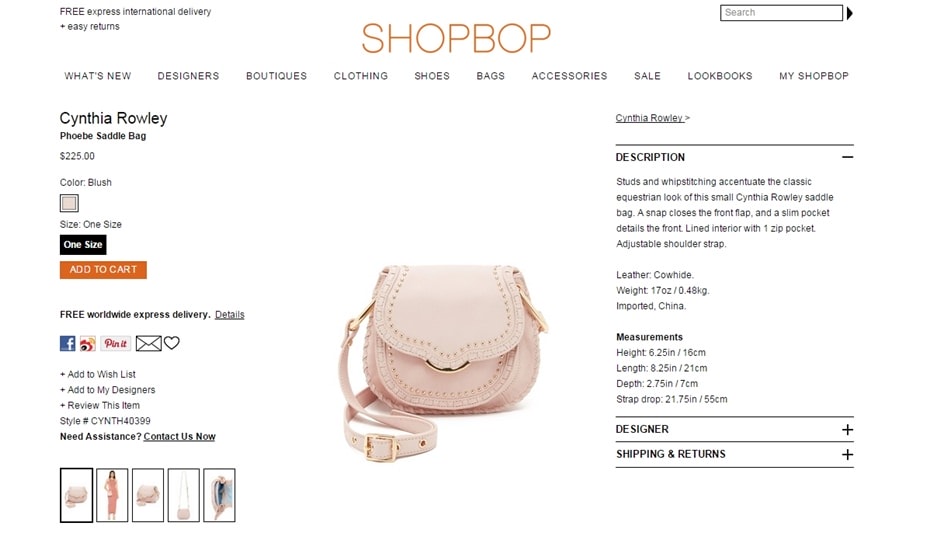940x550 pixels.
Task: View the model wearing bag thumbnail
Action: (112, 495)
